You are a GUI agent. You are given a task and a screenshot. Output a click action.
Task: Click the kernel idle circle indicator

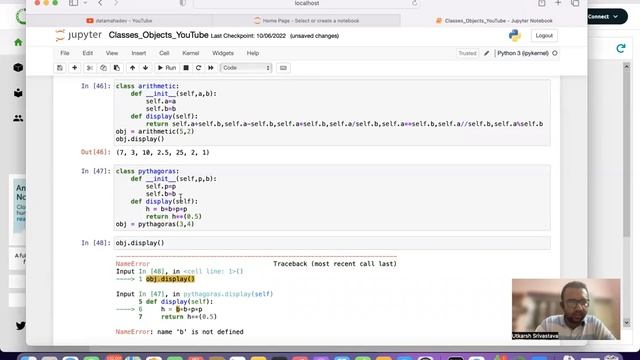pos(555,53)
